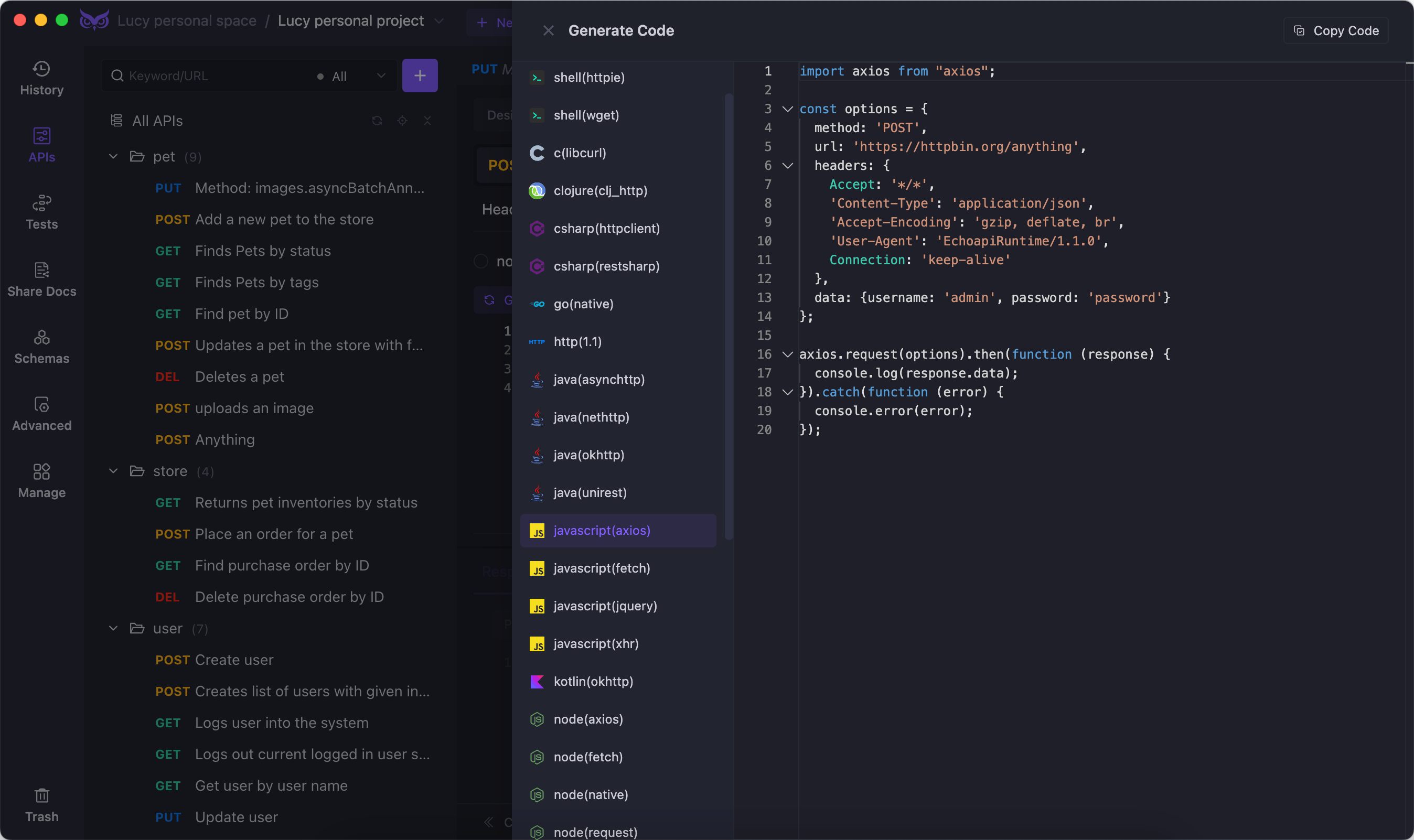This screenshot has height=840, width=1414.
Task: Click the Copy Code button
Action: [1336, 30]
